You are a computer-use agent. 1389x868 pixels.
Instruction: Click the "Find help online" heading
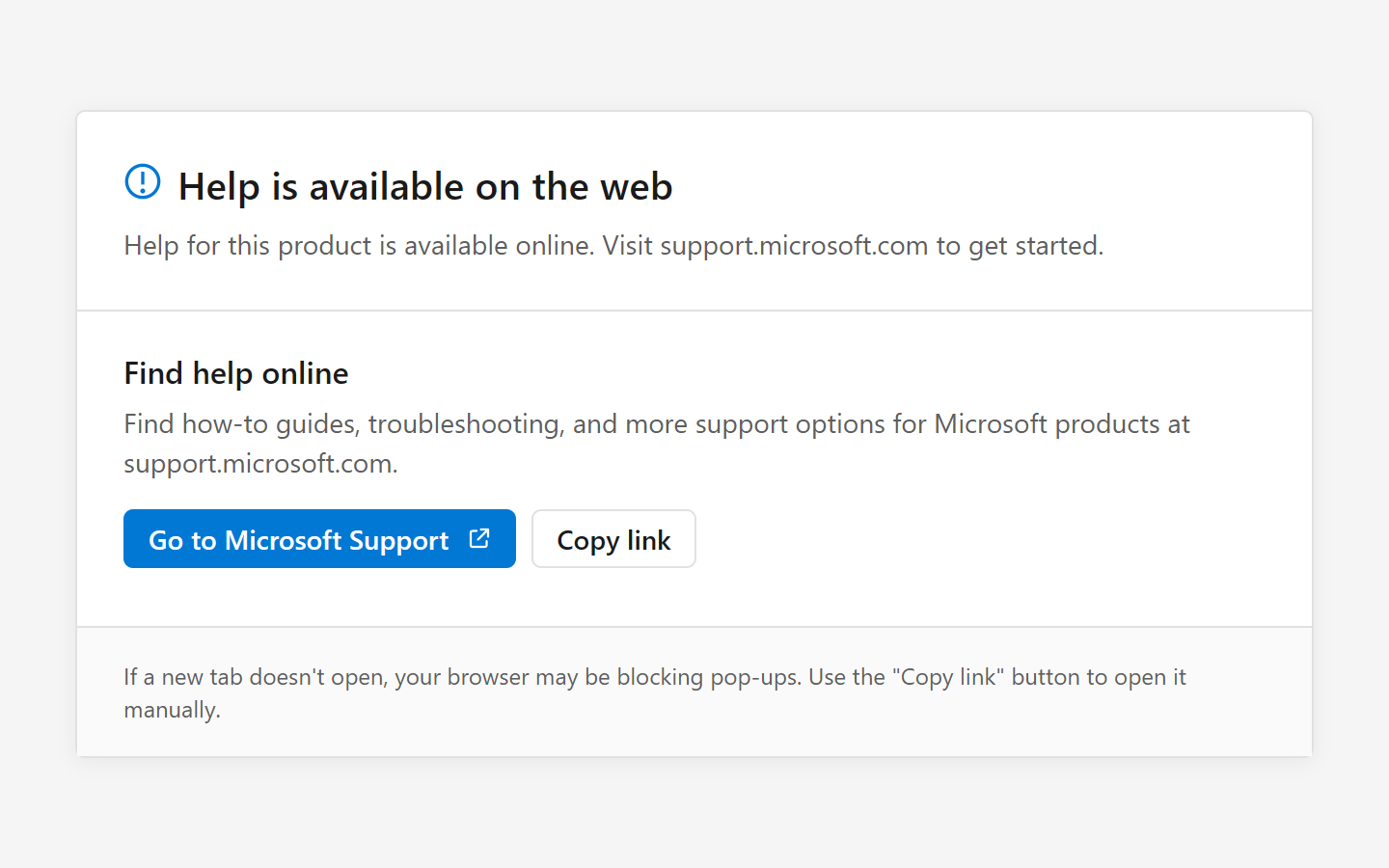coord(236,373)
